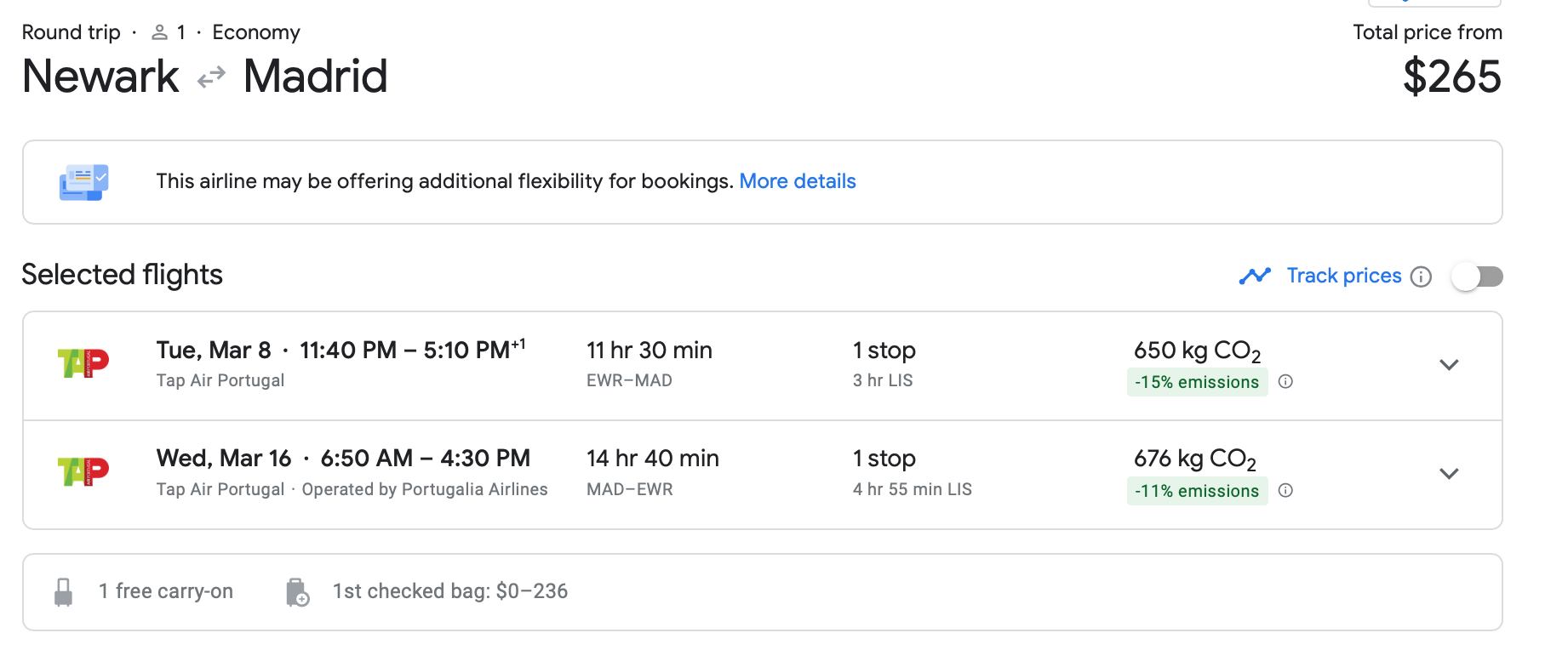Expand the Wed, Mar 16 flight details

click(1449, 474)
